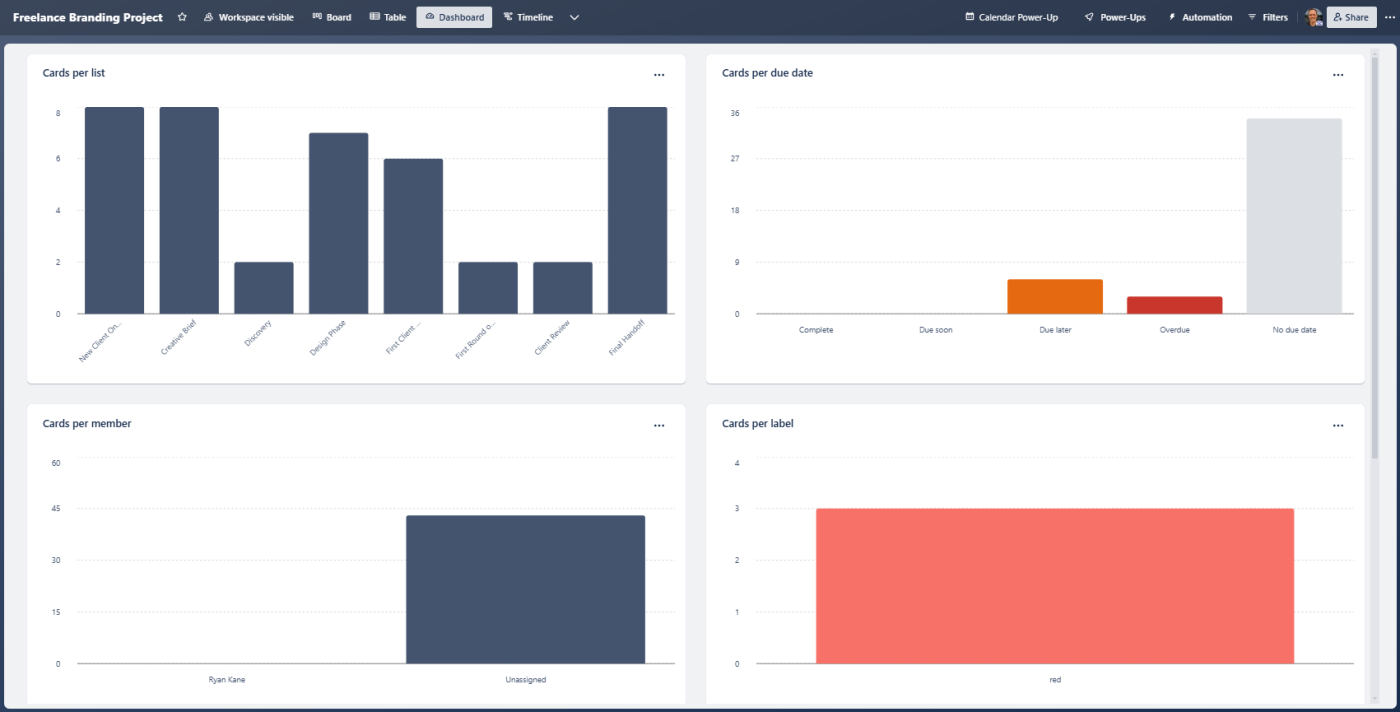Expand the views dropdown chevron
Image resolution: width=1400 pixels, height=712 pixels.
574,17
